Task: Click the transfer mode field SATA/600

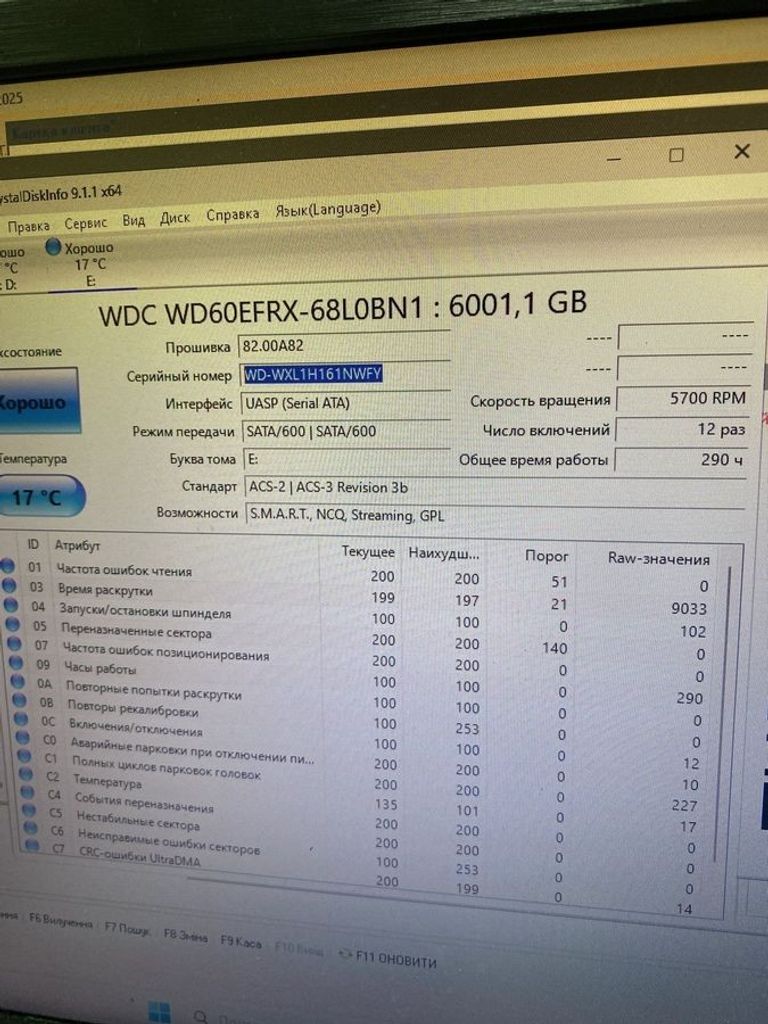Action: tap(347, 431)
